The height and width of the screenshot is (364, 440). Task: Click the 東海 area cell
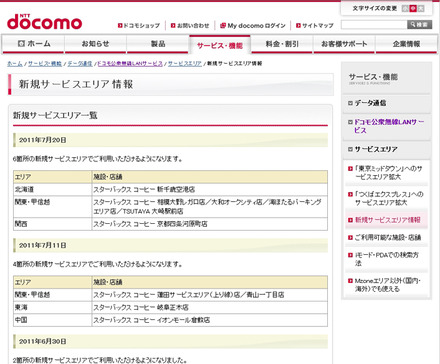coord(52,307)
